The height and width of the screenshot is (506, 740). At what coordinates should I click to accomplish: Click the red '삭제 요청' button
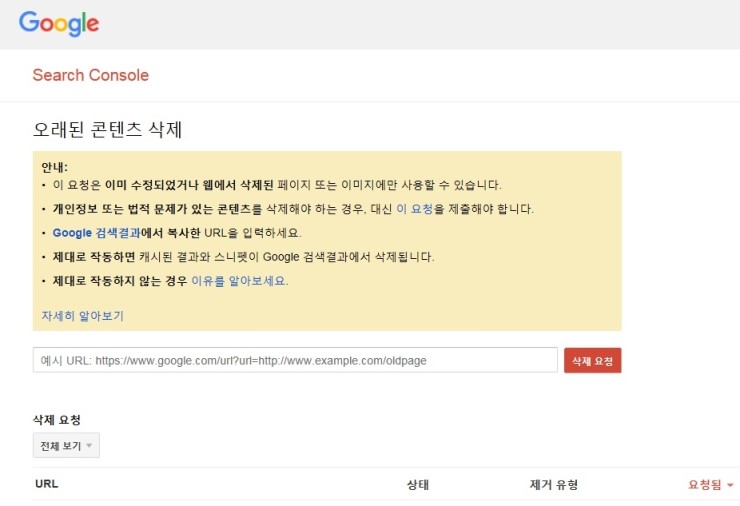592,361
